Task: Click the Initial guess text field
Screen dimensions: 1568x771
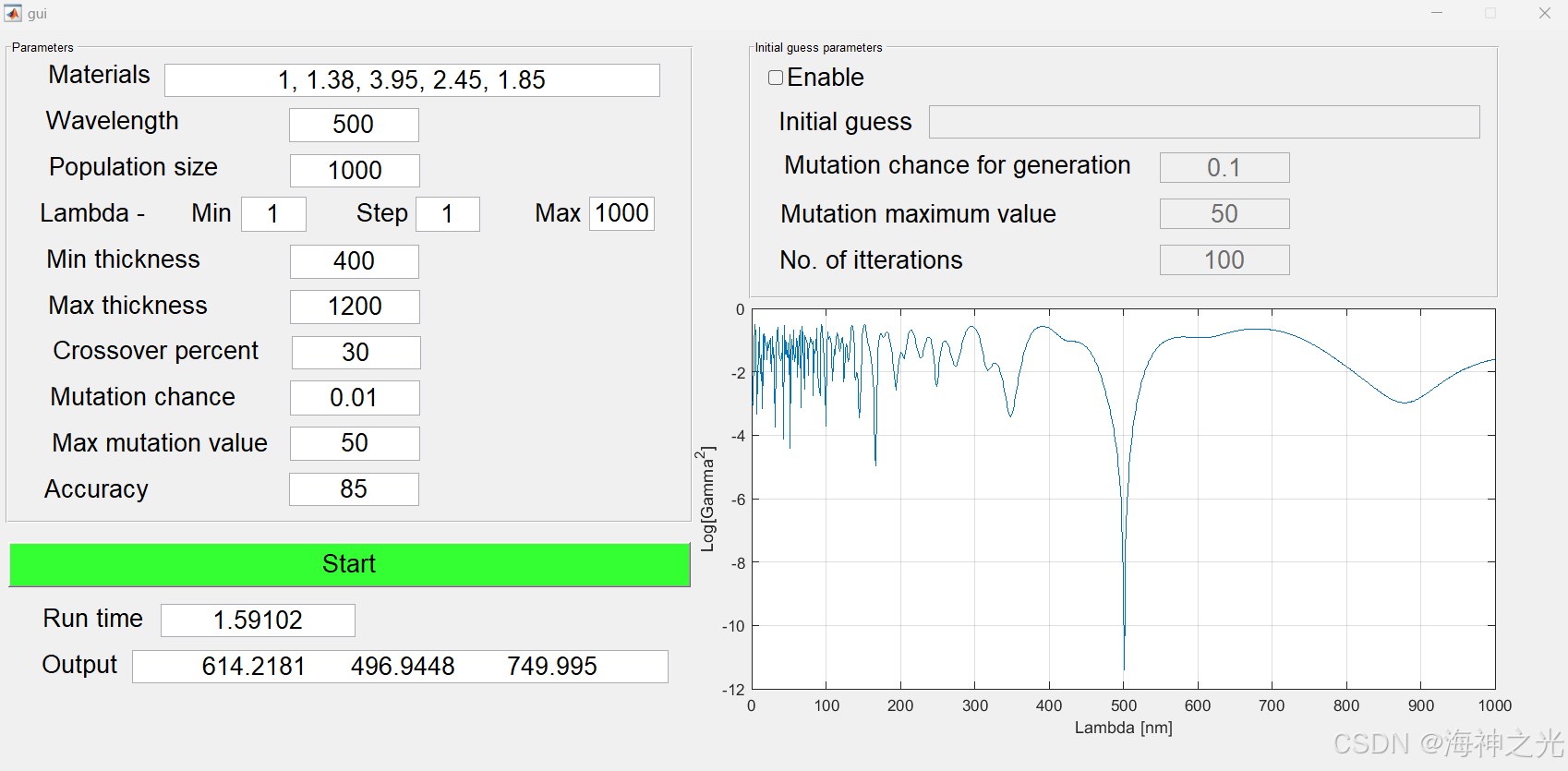Action: click(x=1204, y=122)
